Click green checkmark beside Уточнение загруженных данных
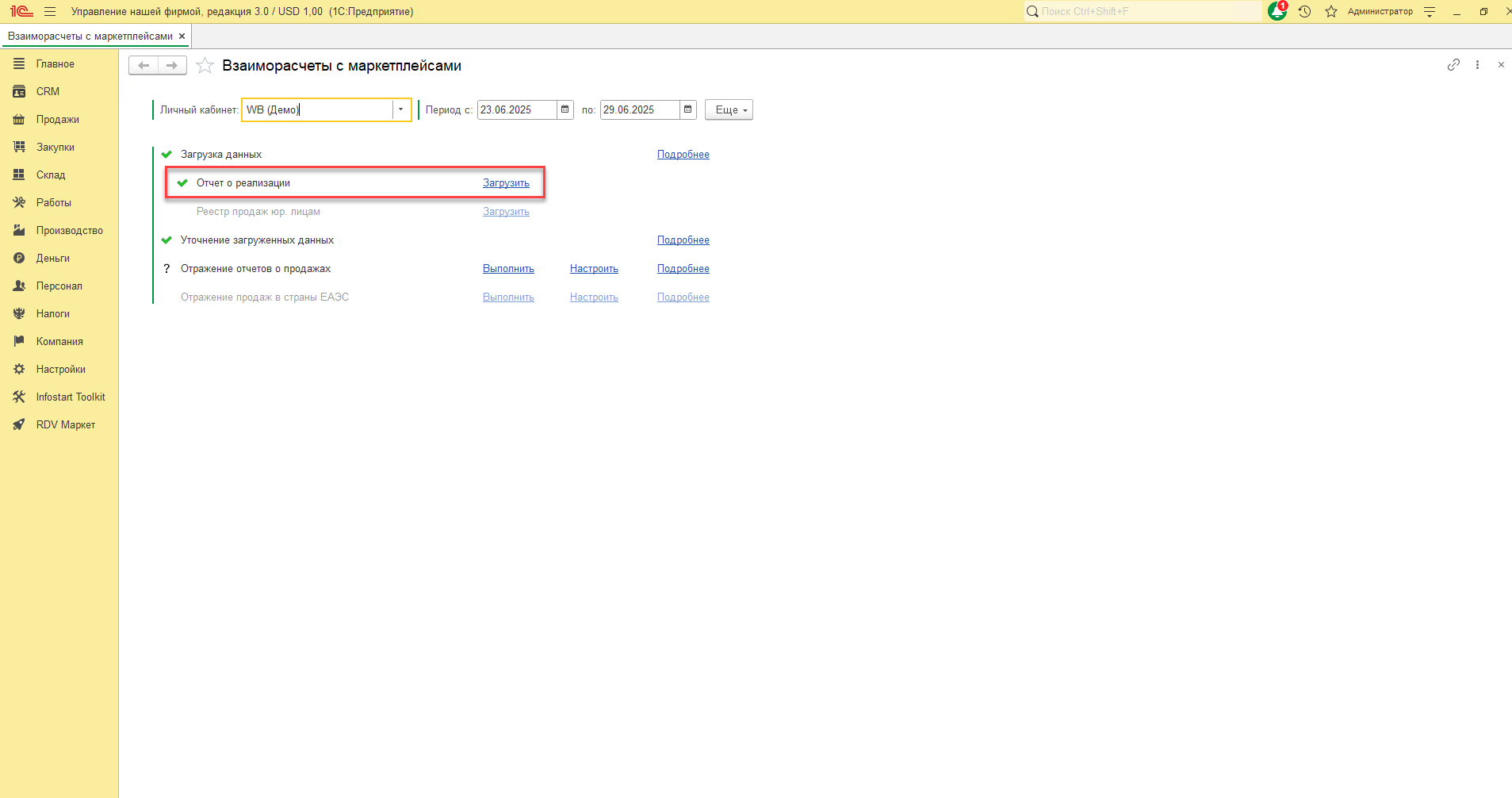The image size is (1512, 798). (x=167, y=240)
